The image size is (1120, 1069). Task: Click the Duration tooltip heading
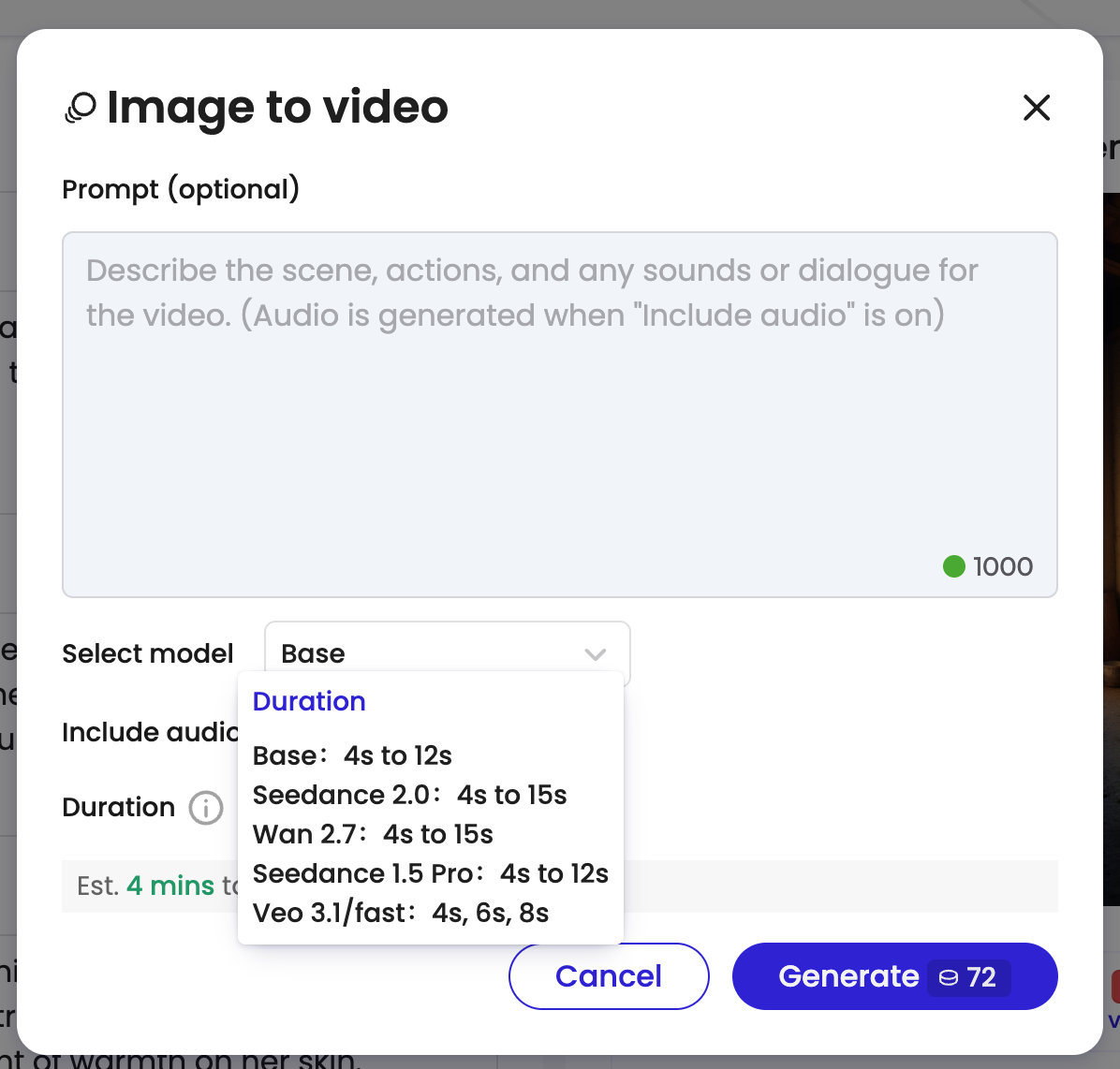click(309, 701)
